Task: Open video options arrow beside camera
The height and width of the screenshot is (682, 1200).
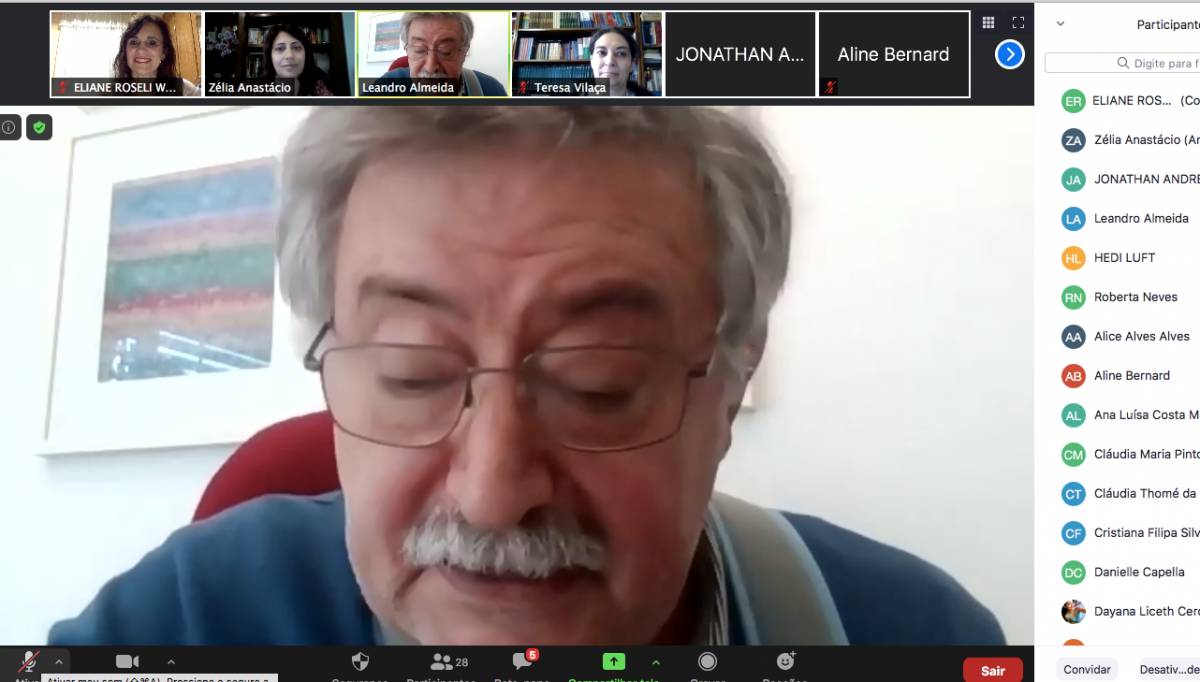Action: coord(171,662)
